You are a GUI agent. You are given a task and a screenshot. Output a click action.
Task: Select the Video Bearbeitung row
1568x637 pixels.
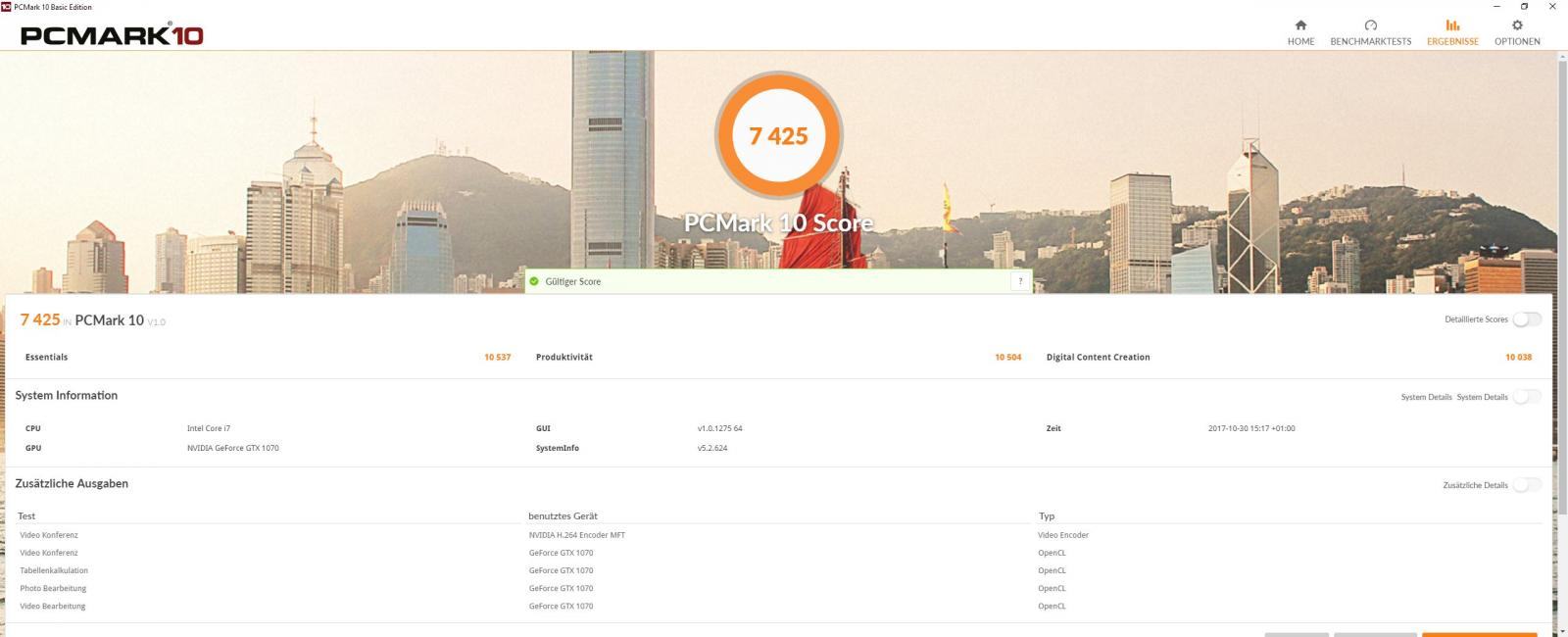tap(779, 606)
